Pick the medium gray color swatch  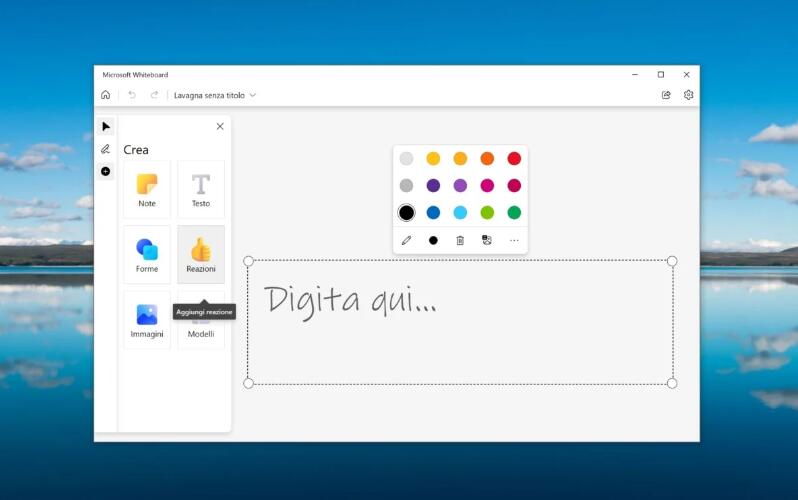pos(406,185)
